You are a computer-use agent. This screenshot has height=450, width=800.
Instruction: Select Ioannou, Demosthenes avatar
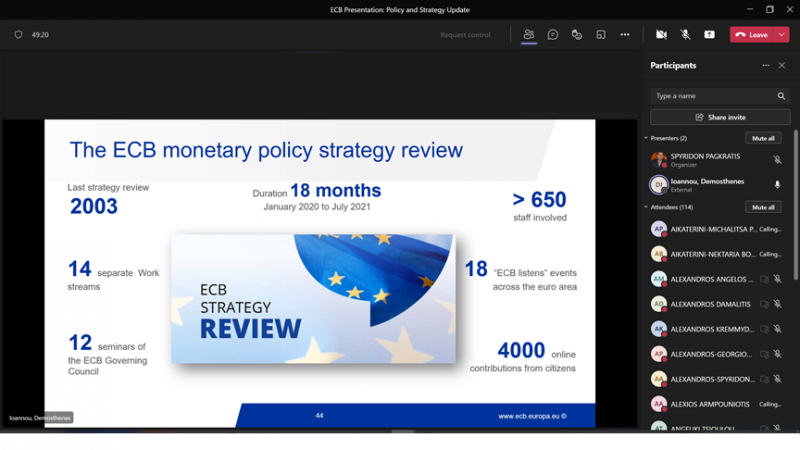tap(659, 185)
